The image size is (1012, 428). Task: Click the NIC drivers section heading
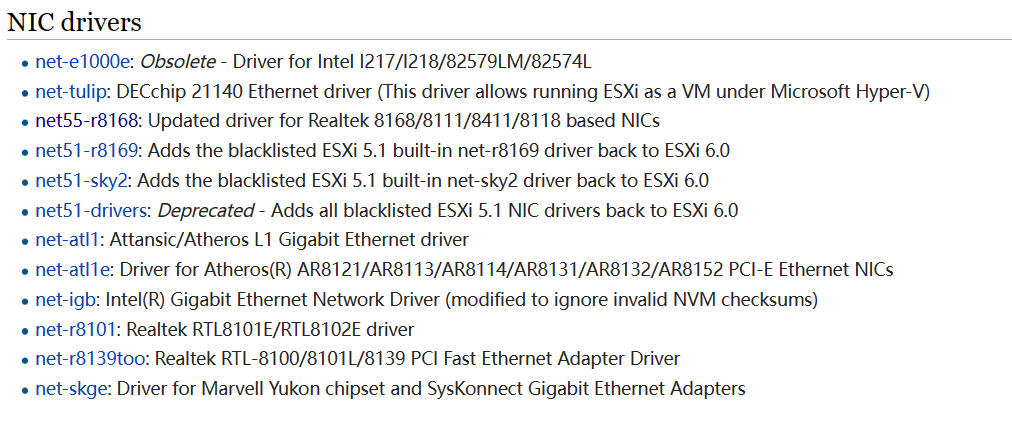click(74, 21)
